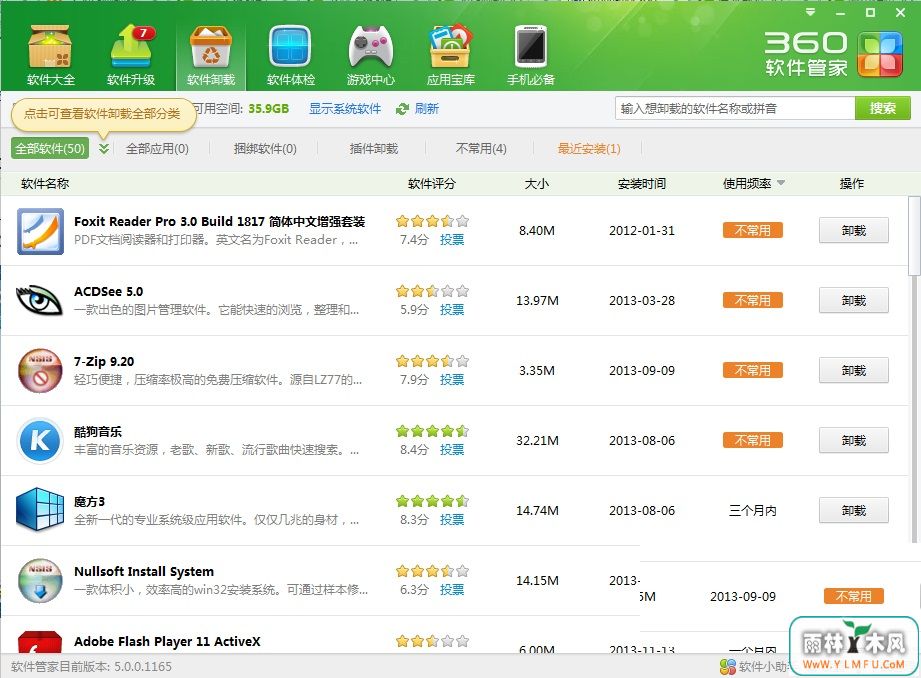The width and height of the screenshot is (921, 678).
Task: Click the 刷新 refresh link
Action: [426, 109]
